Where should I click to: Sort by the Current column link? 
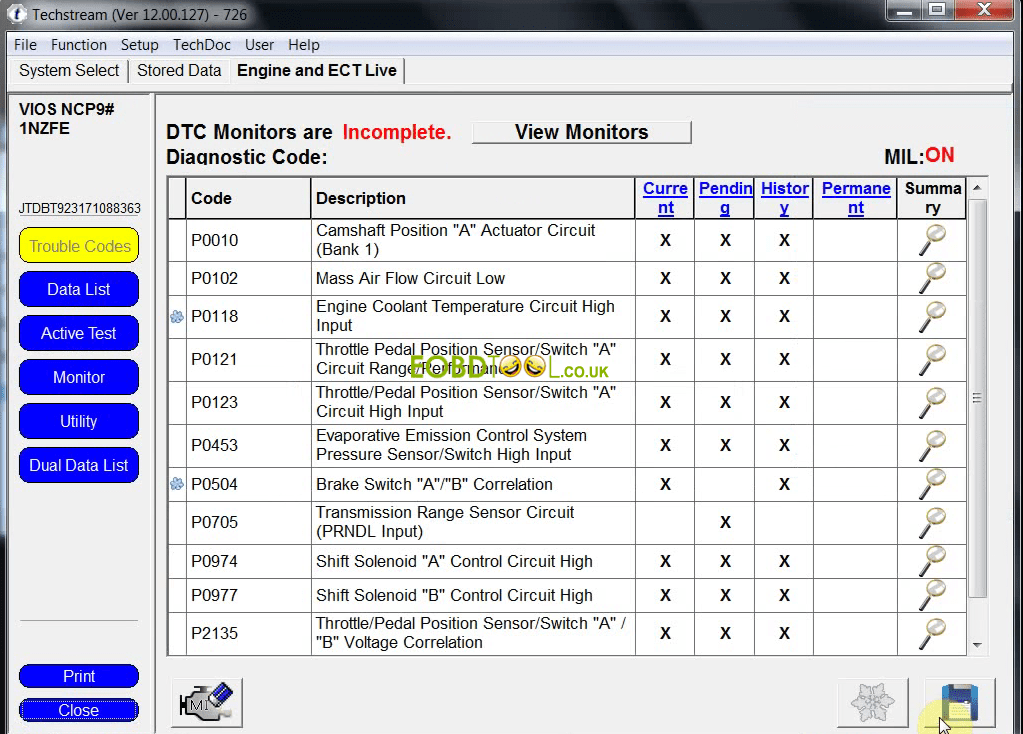tap(665, 198)
